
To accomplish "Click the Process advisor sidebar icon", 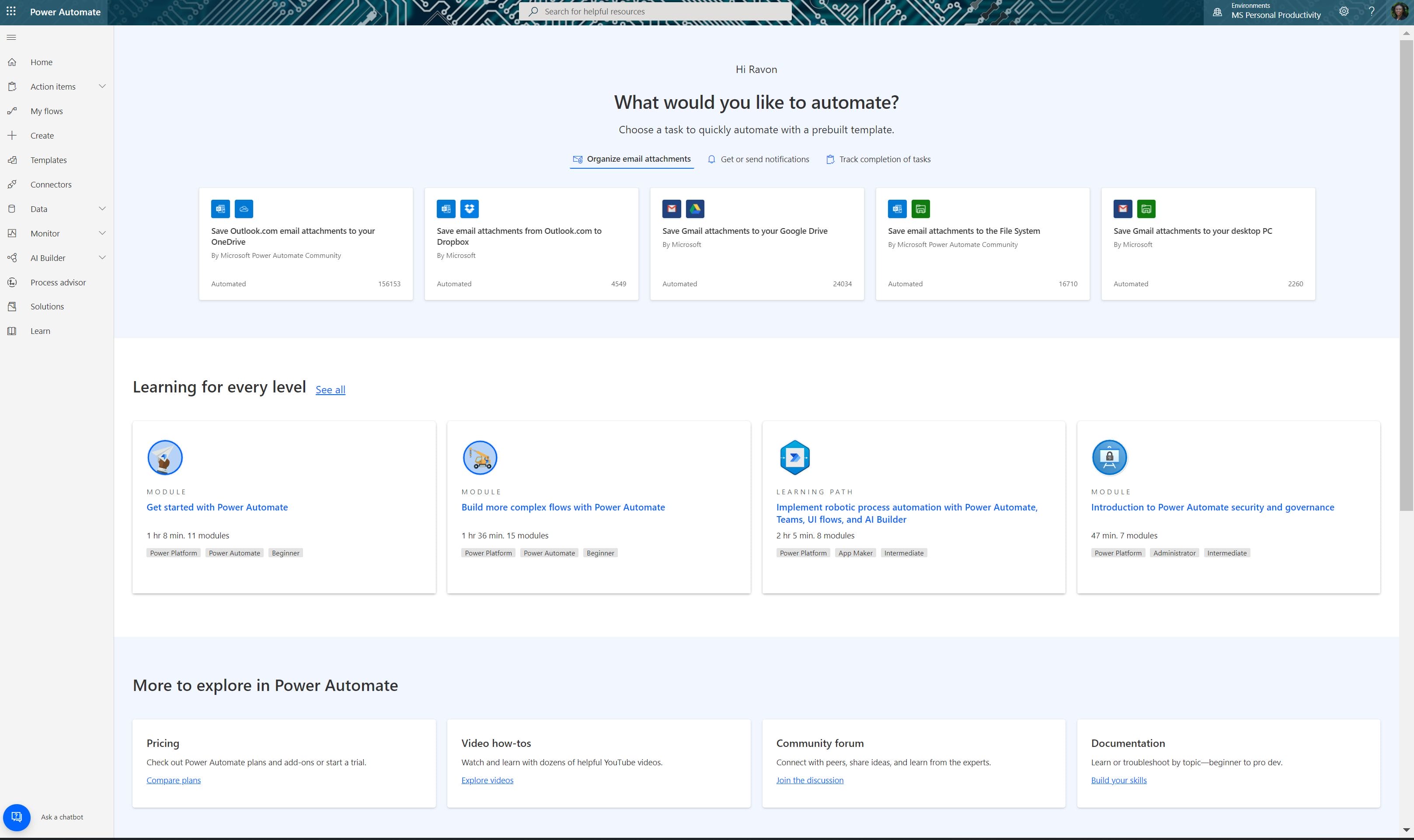I will [12, 282].
